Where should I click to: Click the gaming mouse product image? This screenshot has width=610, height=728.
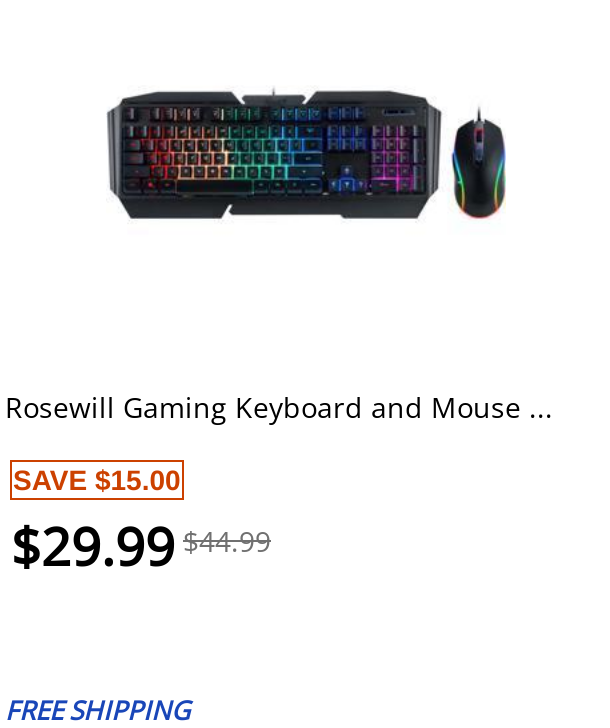point(479,162)
